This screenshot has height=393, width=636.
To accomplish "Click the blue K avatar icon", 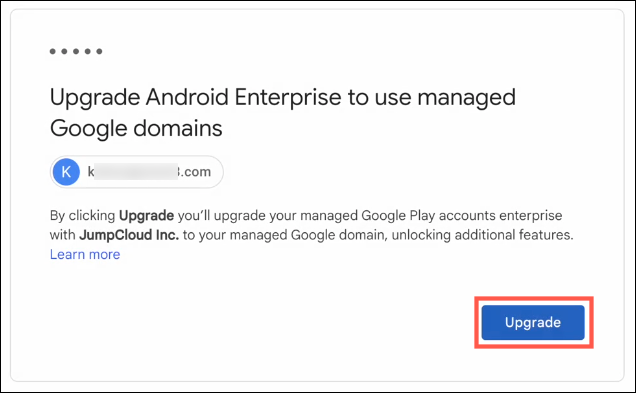I will [x=66, y=172].
